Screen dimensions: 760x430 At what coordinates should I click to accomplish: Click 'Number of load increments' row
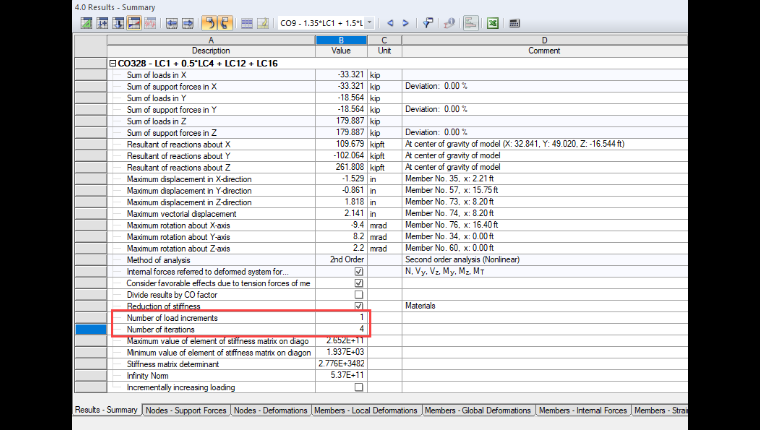click(380, 318)
